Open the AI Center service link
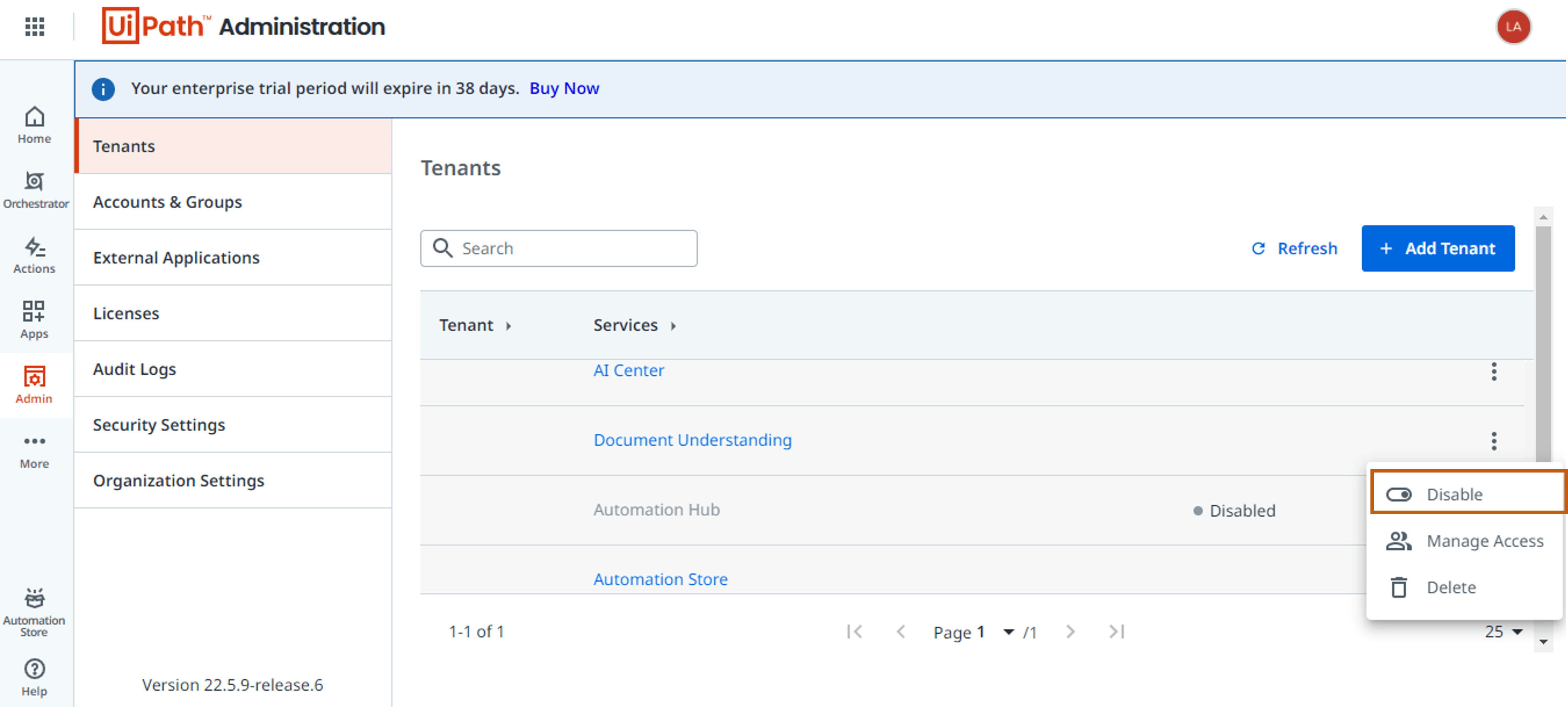 click(628, 370)
